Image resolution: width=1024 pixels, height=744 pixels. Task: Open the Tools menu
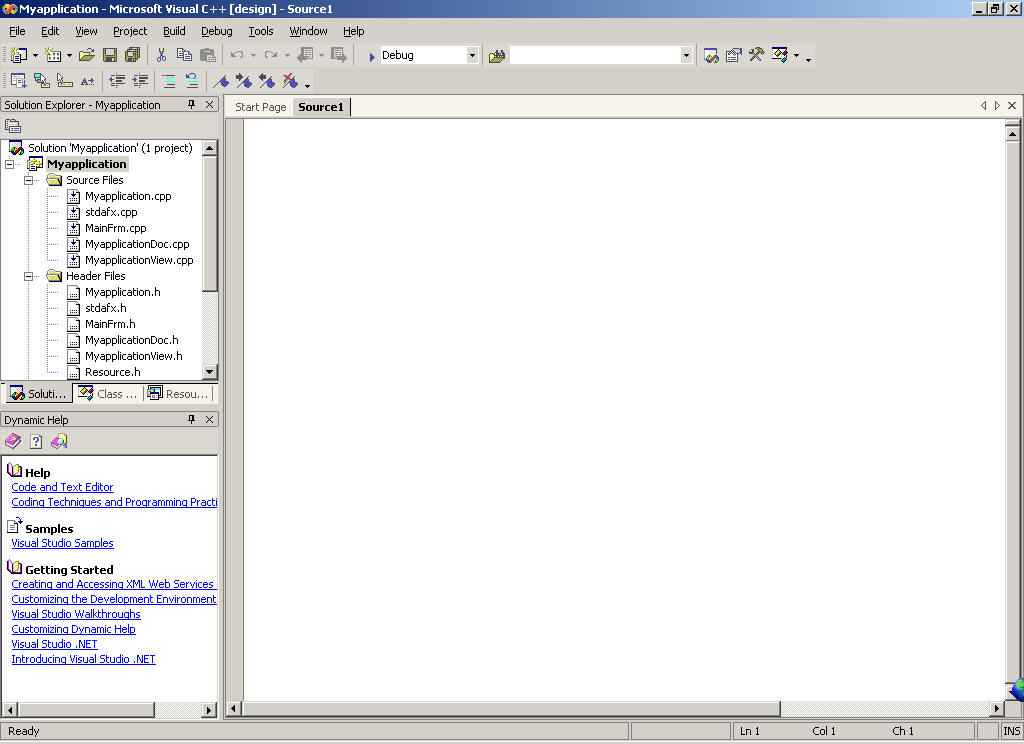[261, 31]
